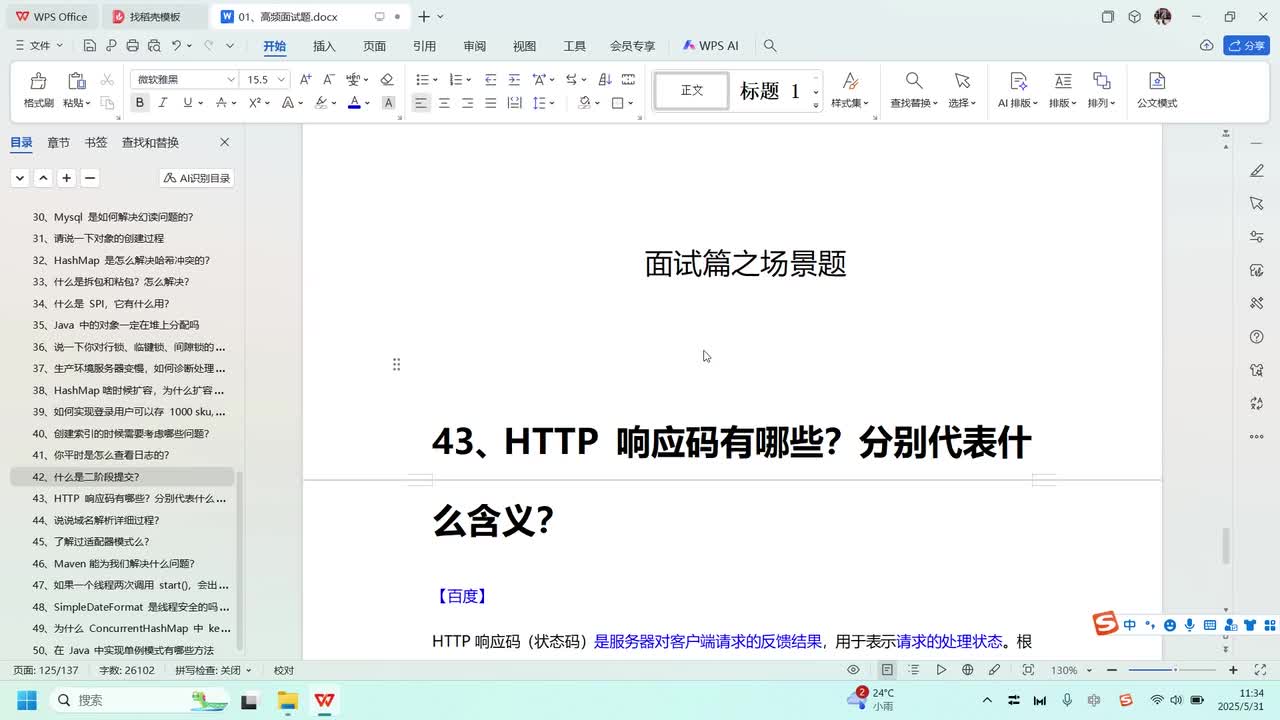The image size is (1280, 720).
Task: Open the font color picker with blue underline
Action: (x=354, y=103)
